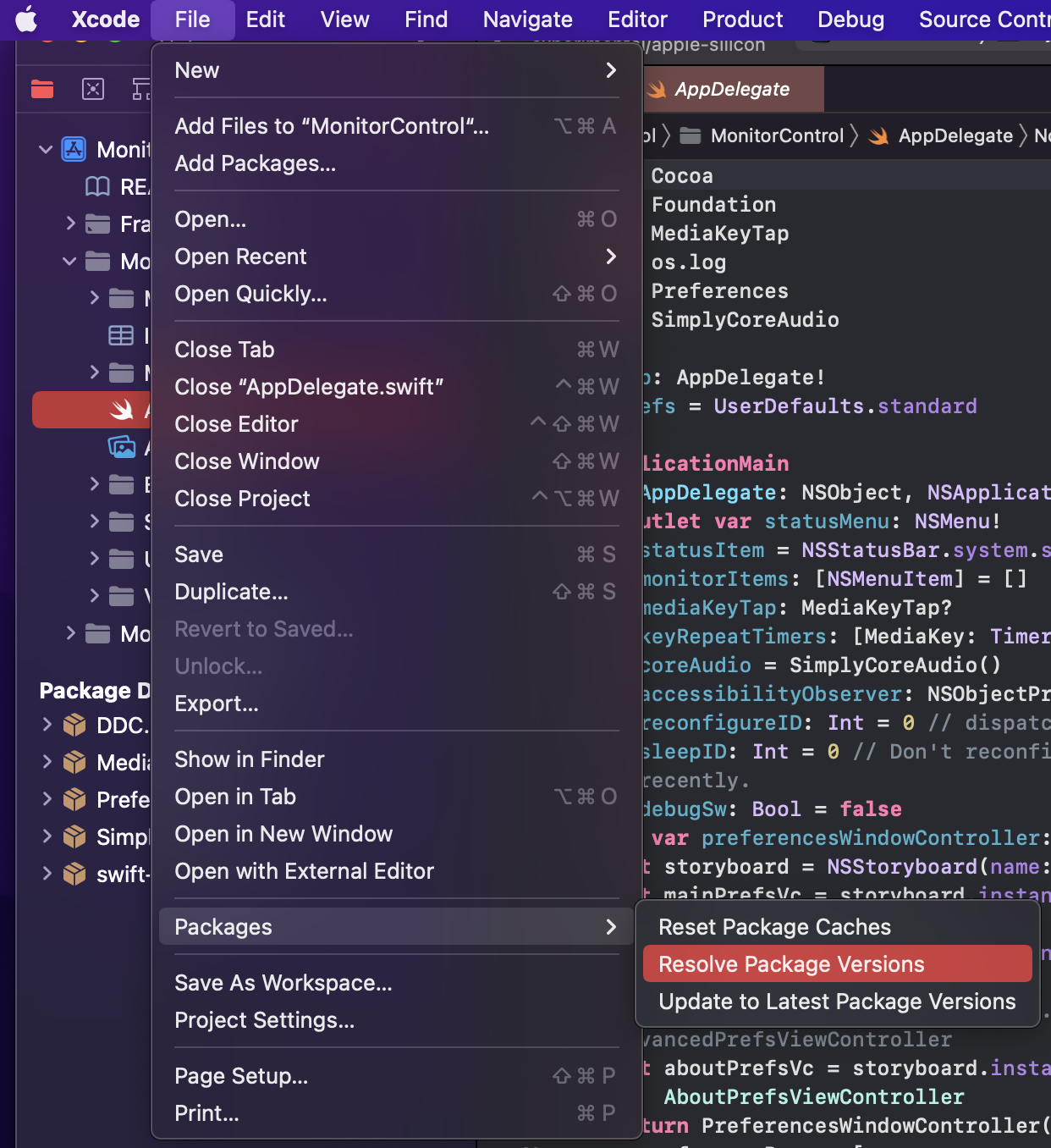Select the Source Control navigator icon
Image resolution: width=1051 pixels, height=1148 pixels.
tap(93, 89)
